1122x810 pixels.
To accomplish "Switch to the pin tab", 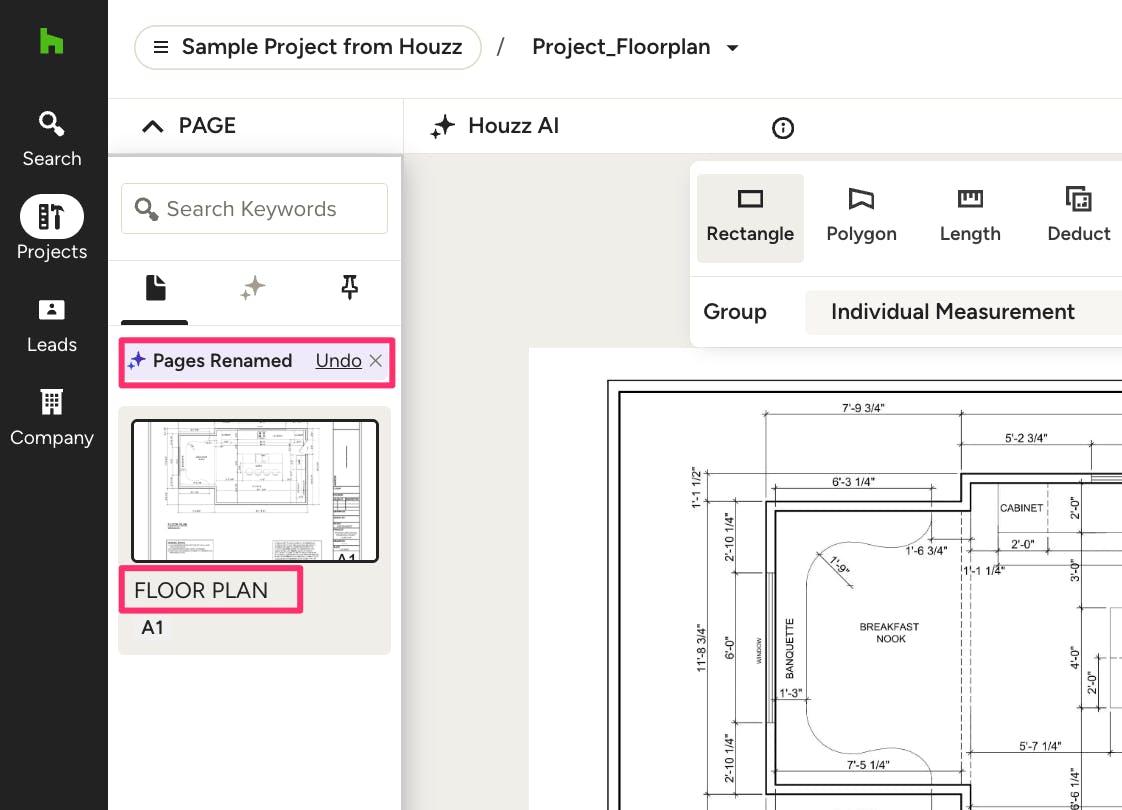I will pos(349,287).
